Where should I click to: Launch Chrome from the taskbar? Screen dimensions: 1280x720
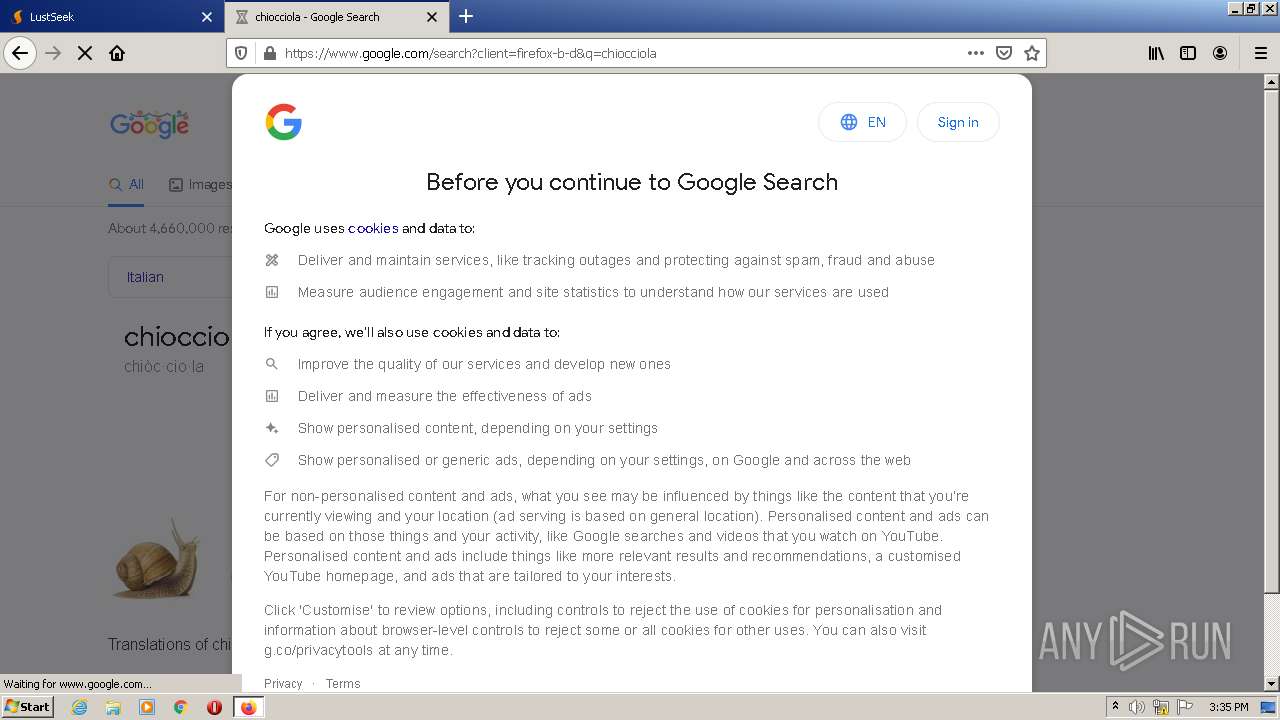click(x=180, y=707)
